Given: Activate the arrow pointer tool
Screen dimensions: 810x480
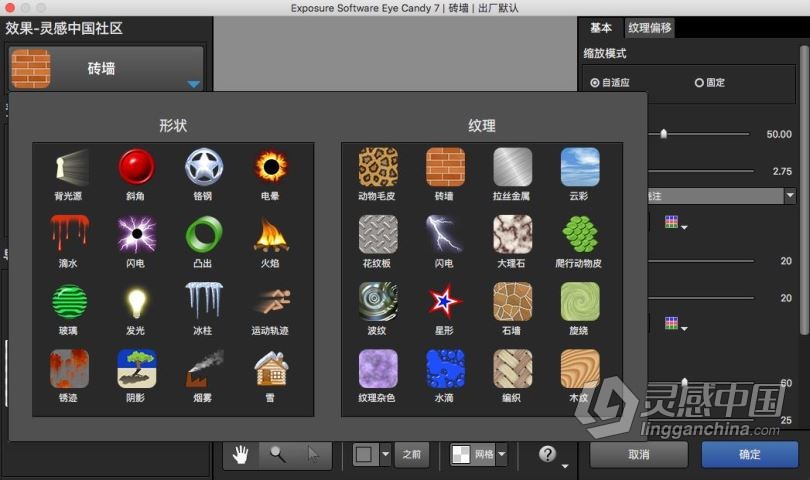Looking at the screenshot, I should point(313,455).
